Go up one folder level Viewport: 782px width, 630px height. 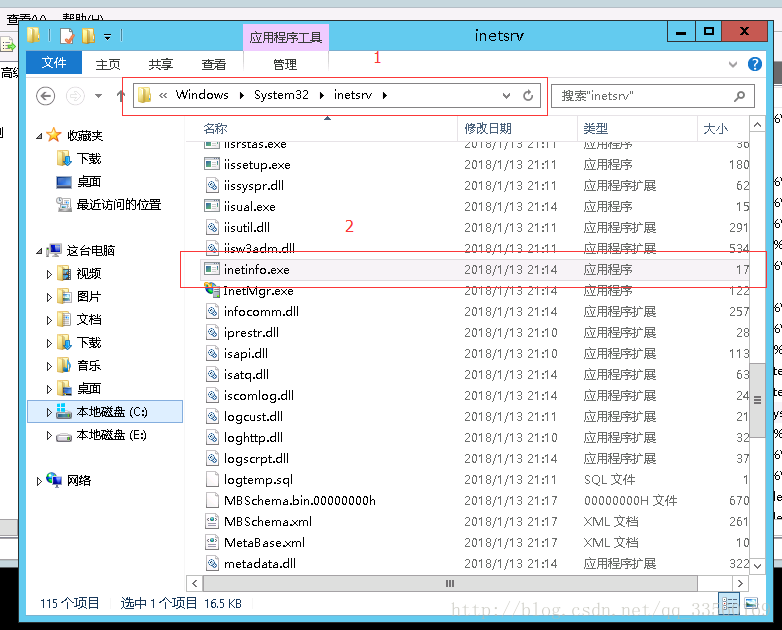pos(120,95)
